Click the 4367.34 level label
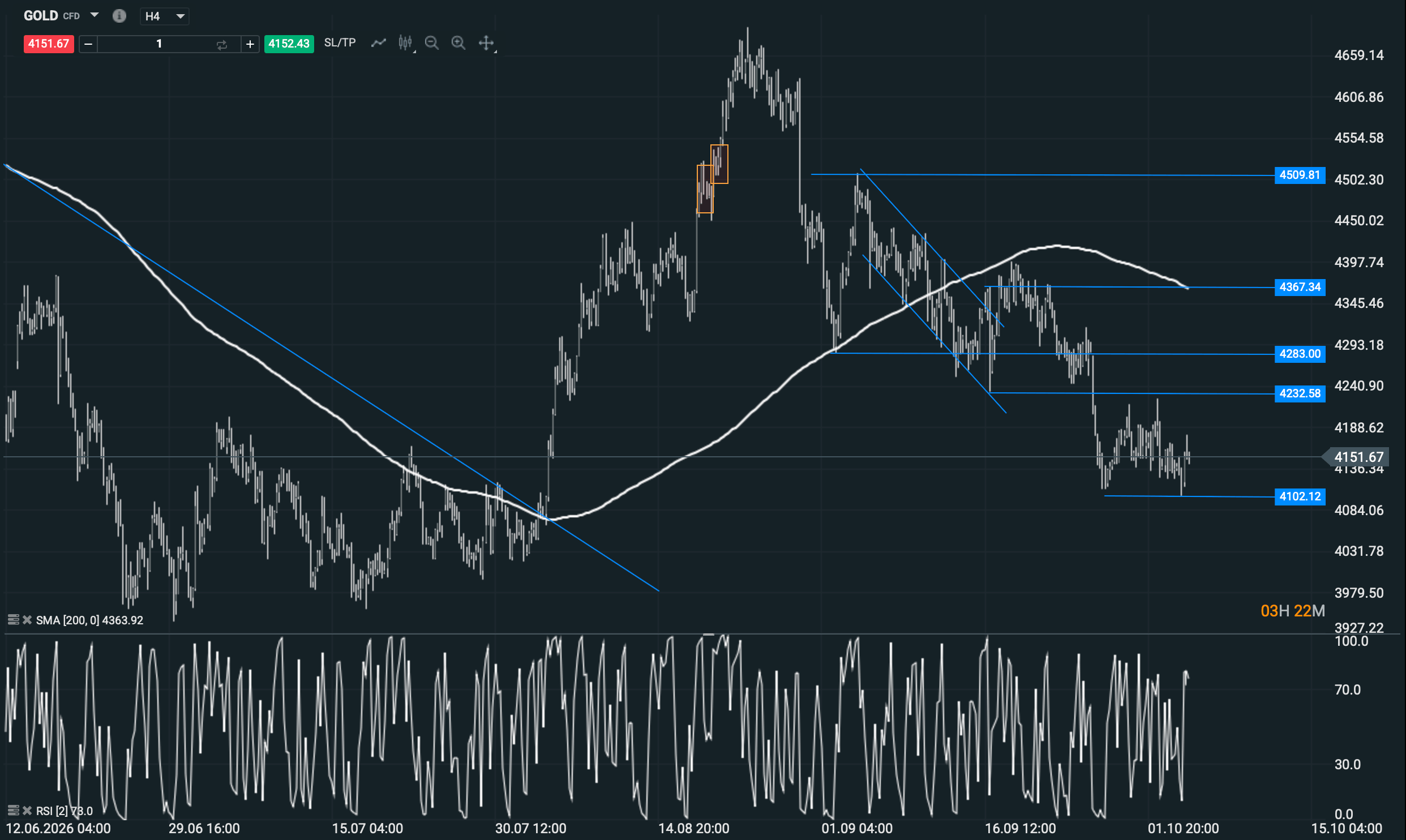1406x840 pixels. coord(1300,287)
